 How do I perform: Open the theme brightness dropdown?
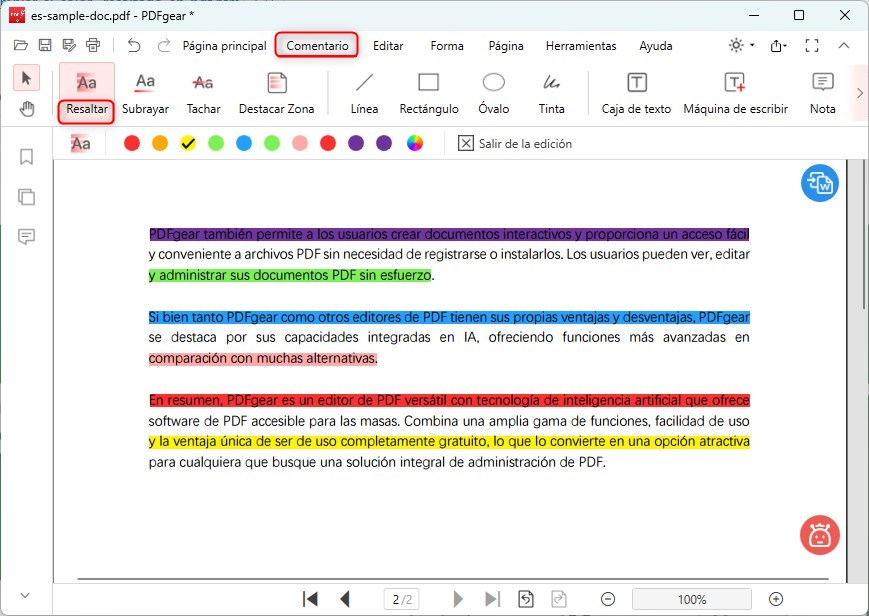coord(742,45)
